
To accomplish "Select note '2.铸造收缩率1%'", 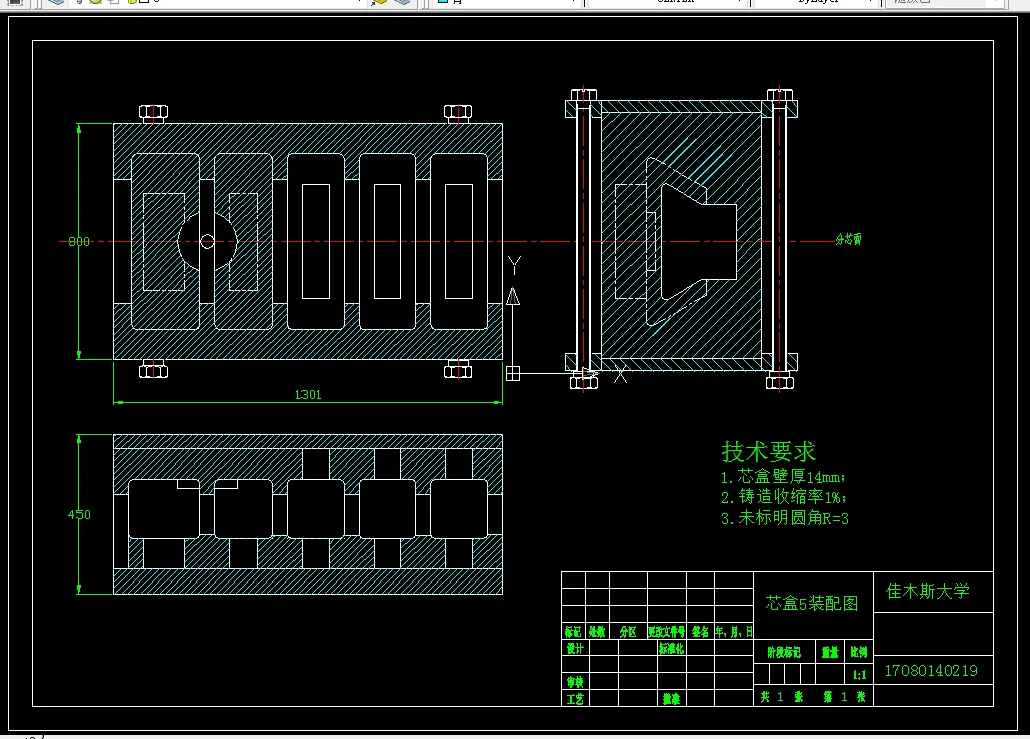I will [x=783, y=497].
